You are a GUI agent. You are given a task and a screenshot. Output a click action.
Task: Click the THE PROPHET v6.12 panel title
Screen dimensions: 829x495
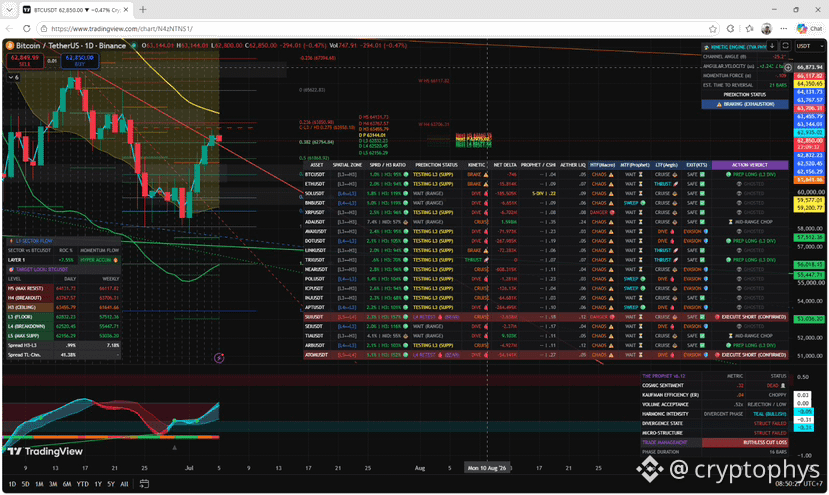click(x=664, y=376)
